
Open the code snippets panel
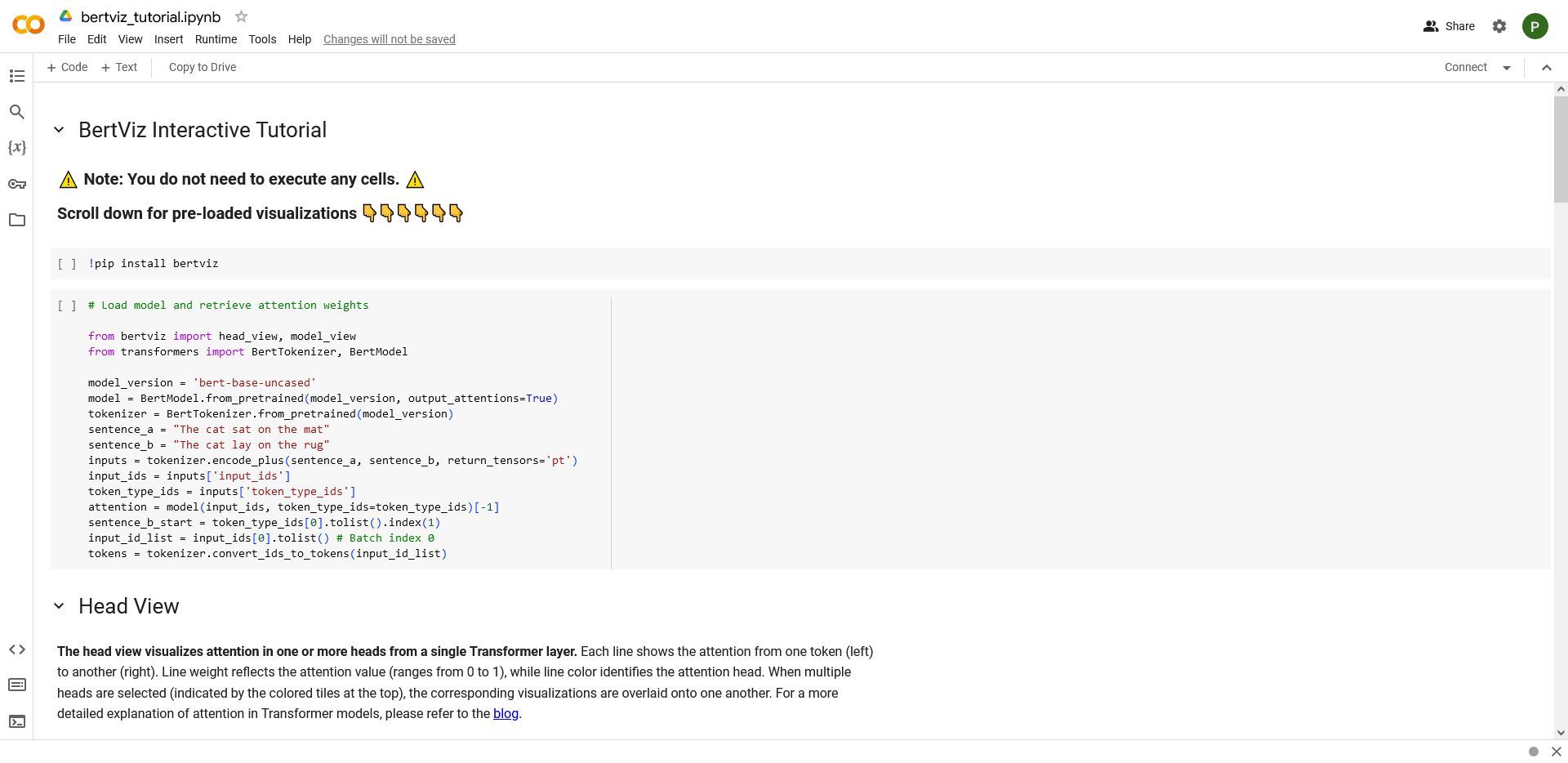tap(17, 649)
